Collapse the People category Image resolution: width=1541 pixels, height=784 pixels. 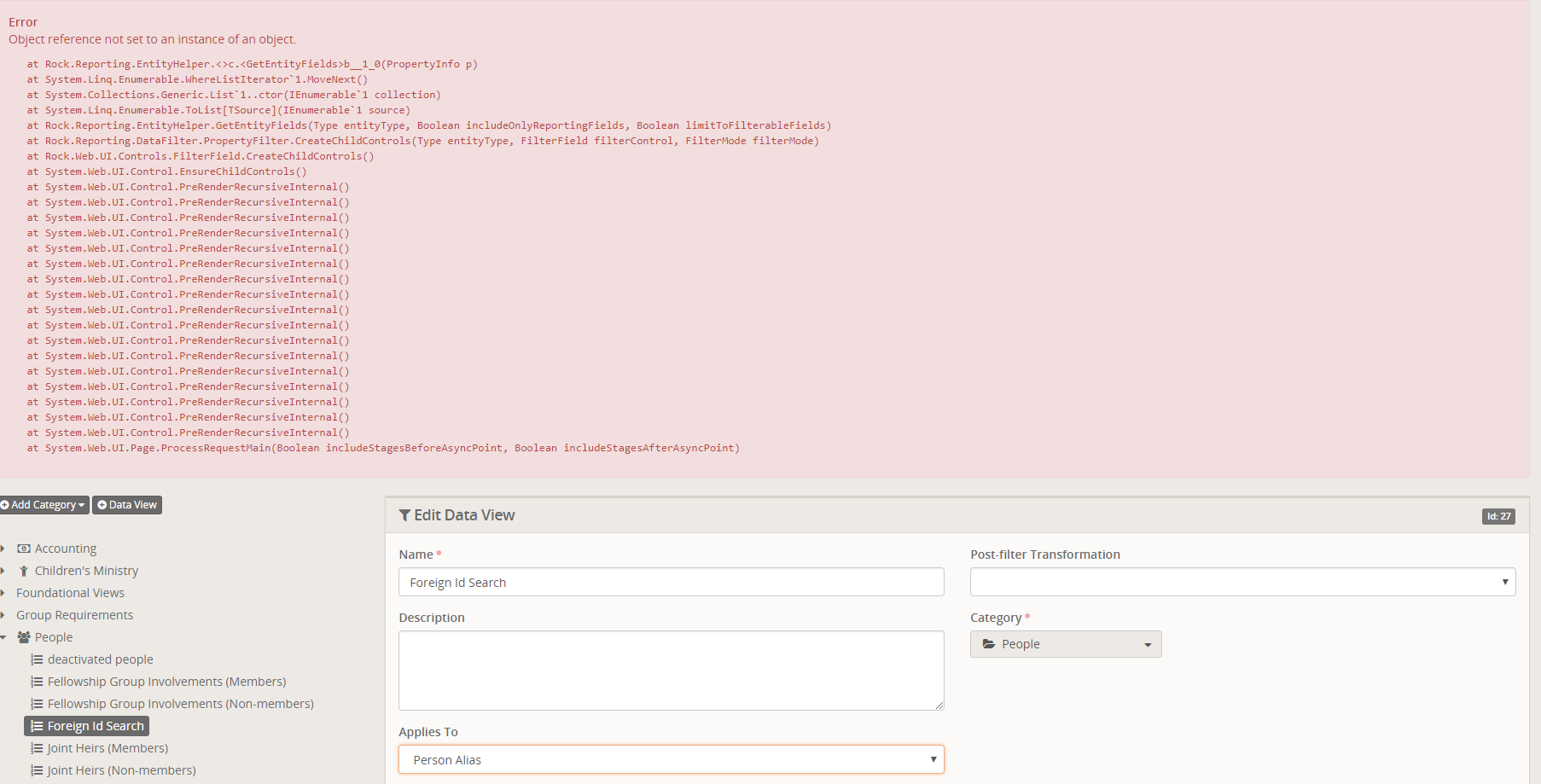coord(3,637)
